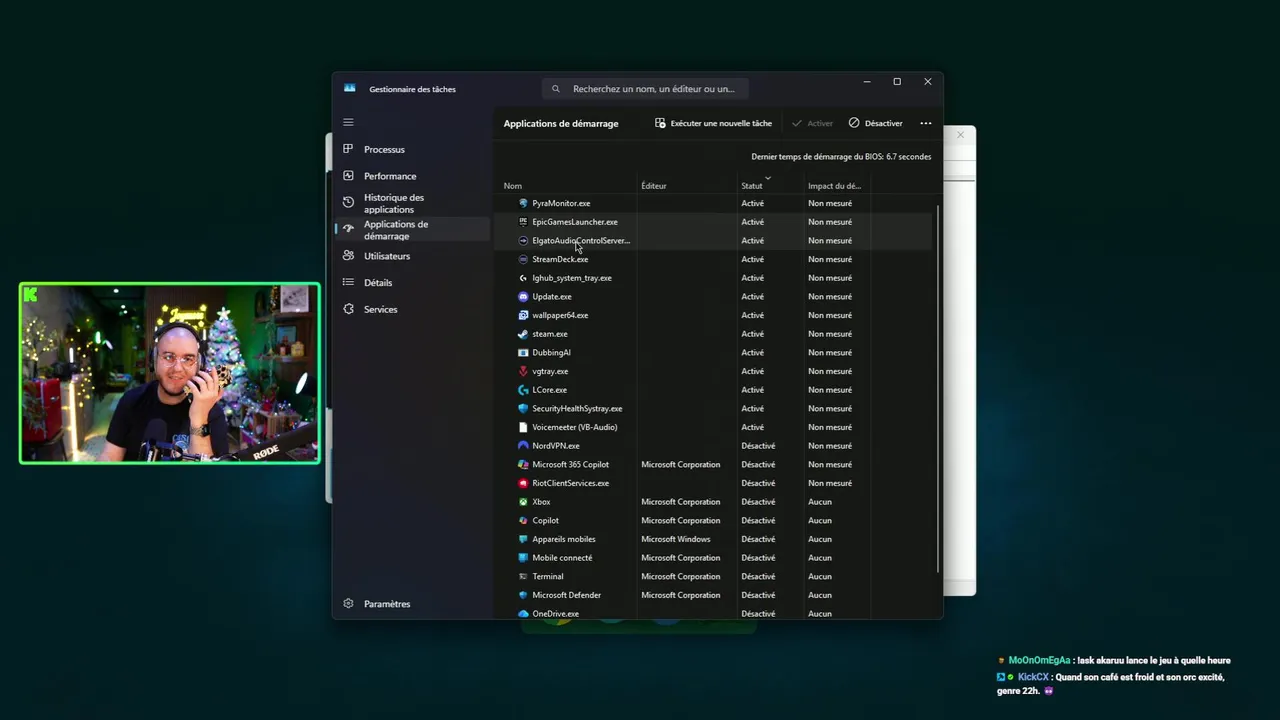Click the RiotClientServices.exe icon
The height and width of the screenshot is (720, 1280).
point(523,483)
